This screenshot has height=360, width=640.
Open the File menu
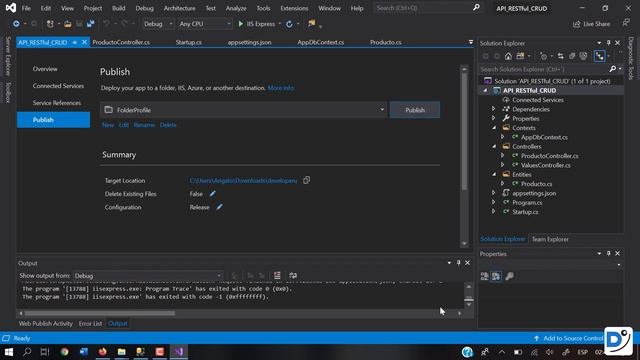26,8
